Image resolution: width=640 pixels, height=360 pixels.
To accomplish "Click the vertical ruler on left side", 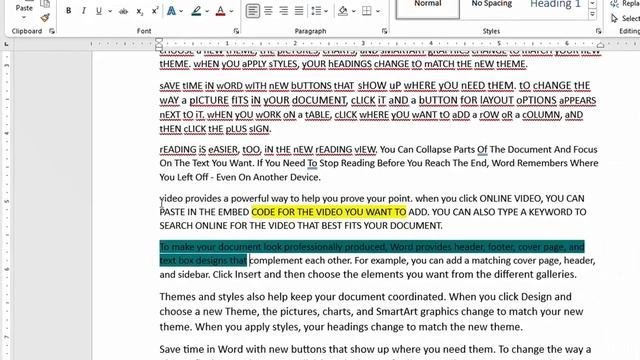I will 6,204.
